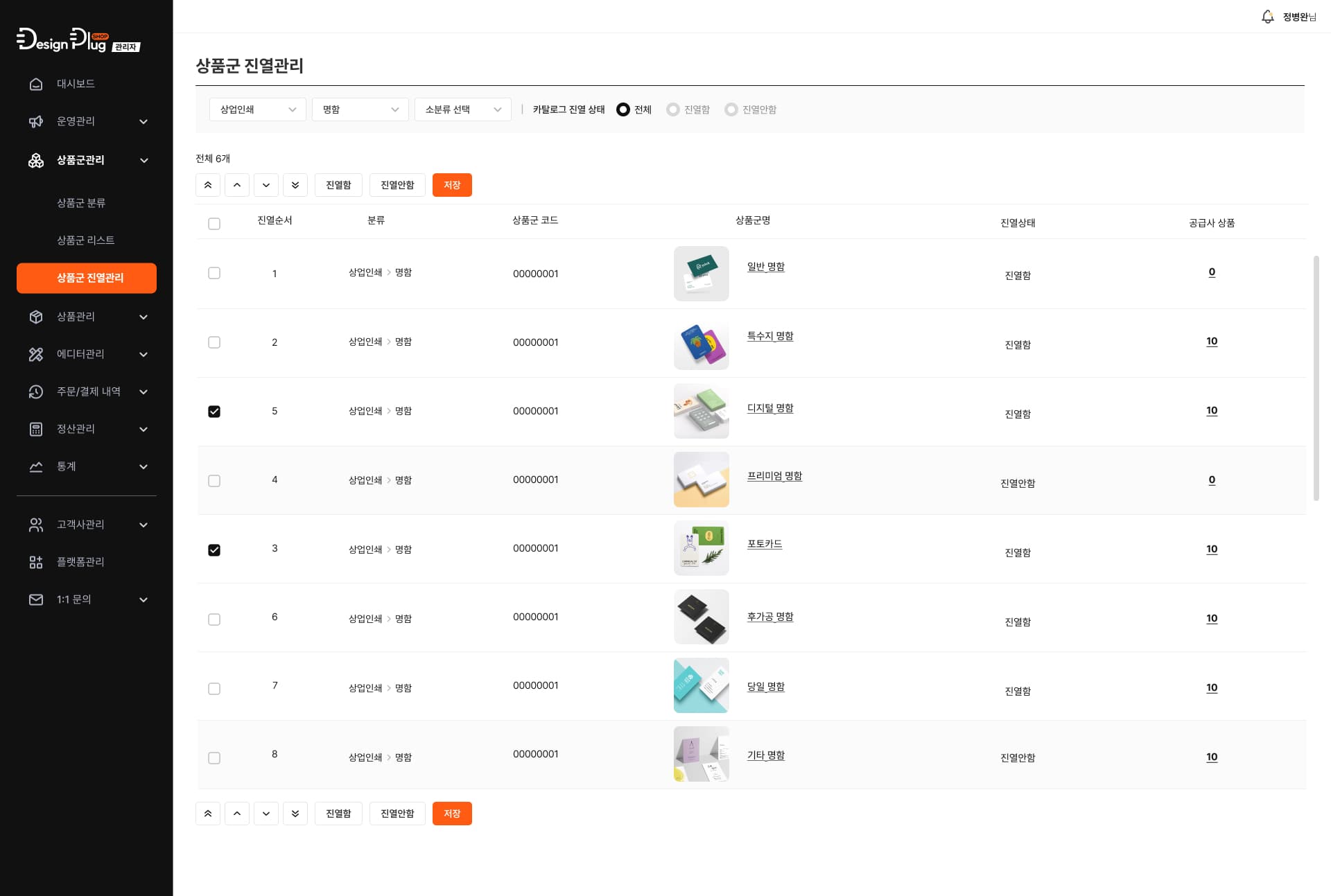Screen dimensions: 1331x896
Task: Select the 고객사관리 people icon
Action: pyautogui.click(x=36, y=525)
